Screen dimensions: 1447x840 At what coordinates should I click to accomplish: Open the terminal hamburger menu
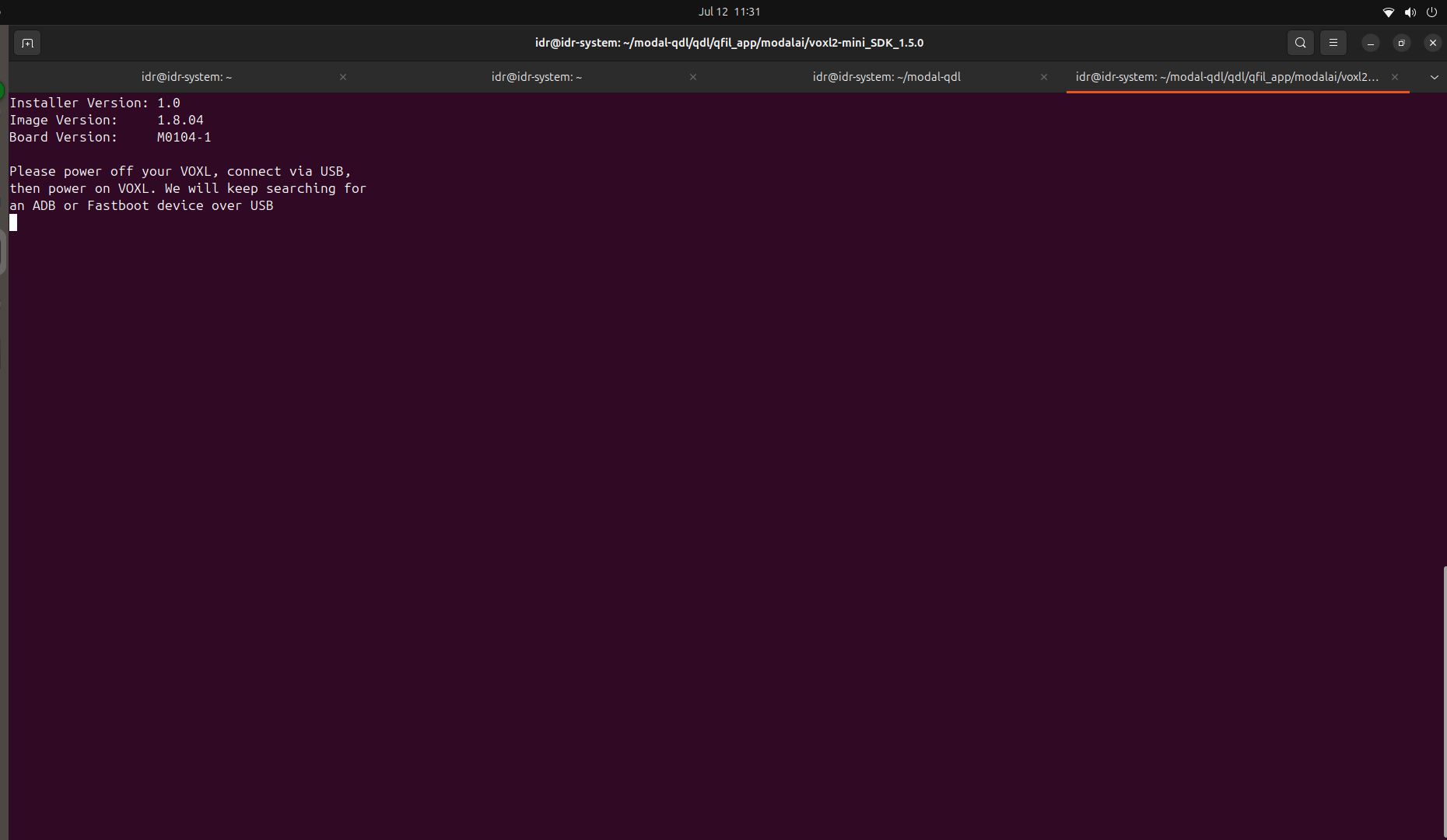click(x=1333, y=43)
